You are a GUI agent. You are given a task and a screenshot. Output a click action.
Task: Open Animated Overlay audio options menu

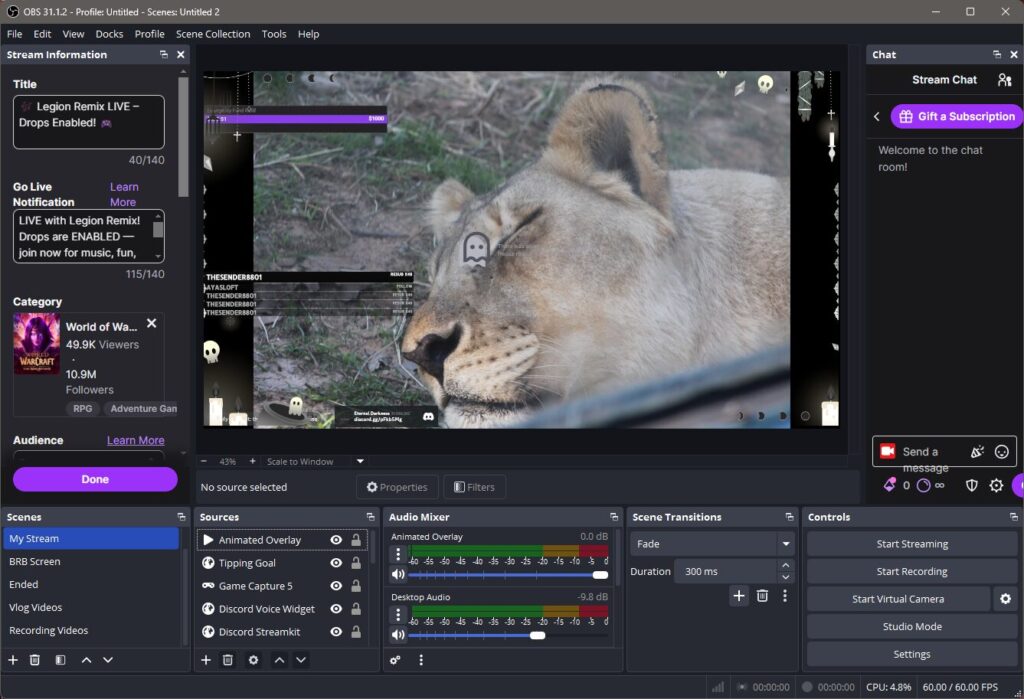(x=398, y=554)
